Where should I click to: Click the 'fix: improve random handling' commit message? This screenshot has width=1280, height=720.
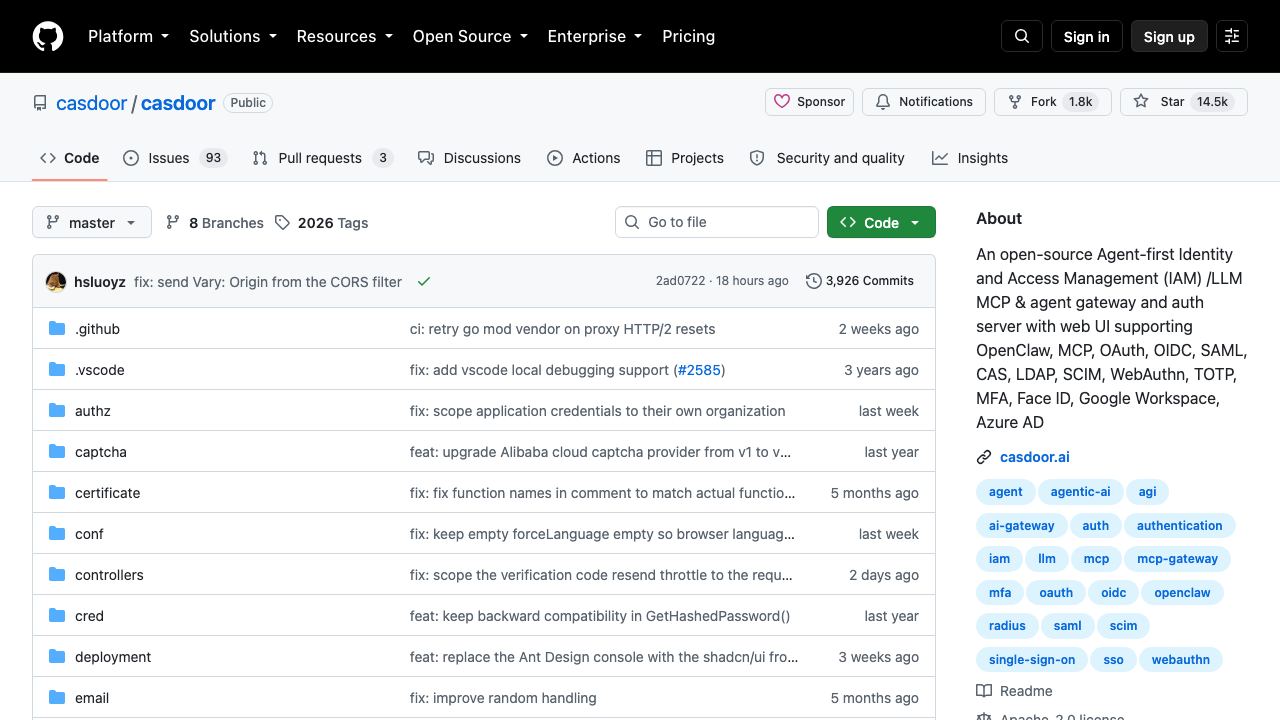503,698
